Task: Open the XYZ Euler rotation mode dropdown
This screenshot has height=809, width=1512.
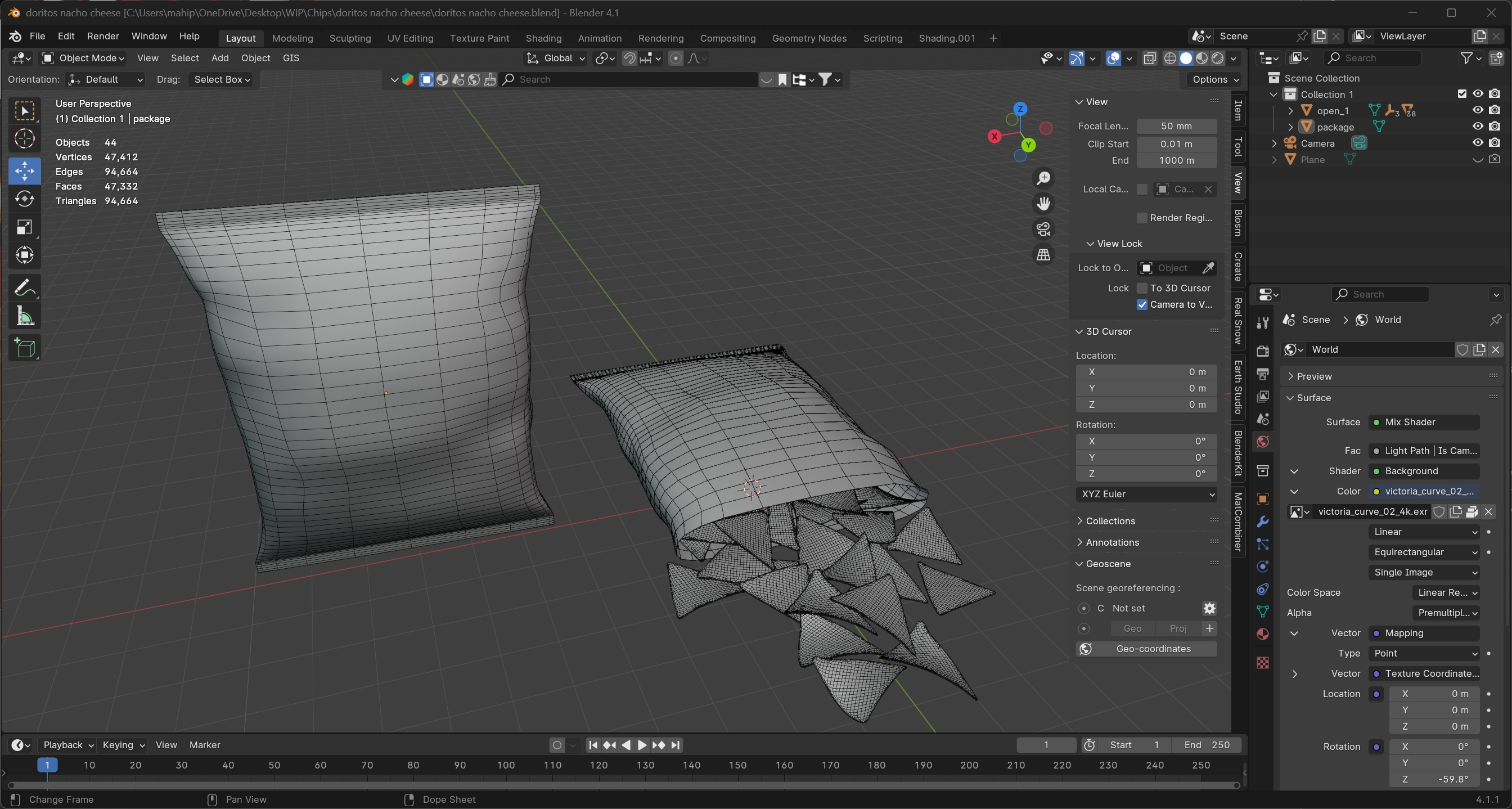Action: pyautogui.click(x=1146, y=494)
